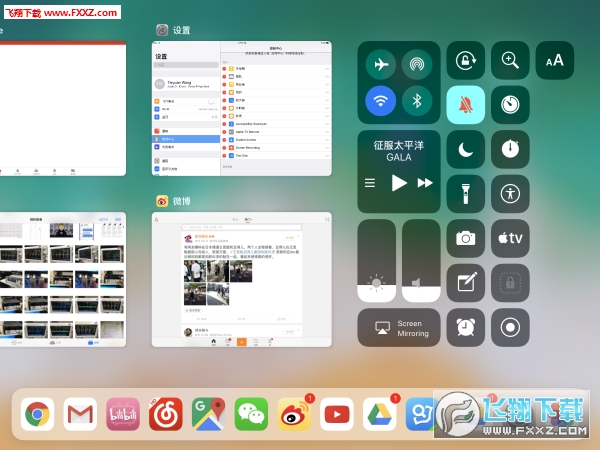Launch the Apple TV remote

coord(510,238)
